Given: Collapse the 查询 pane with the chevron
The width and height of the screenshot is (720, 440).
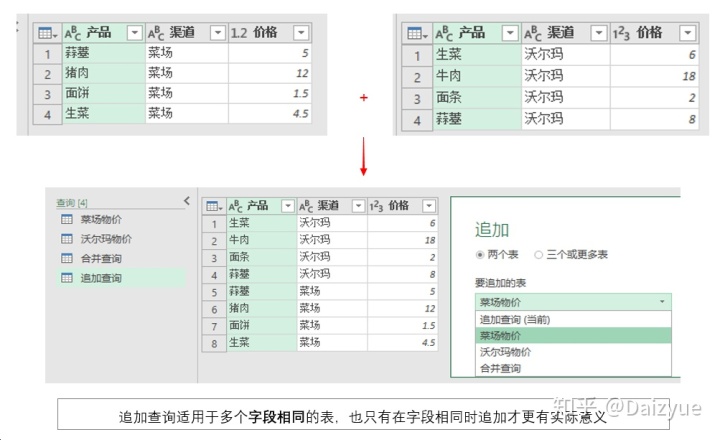Looking at the screenshot, I should pyautogui.click(x=187, y=201).
